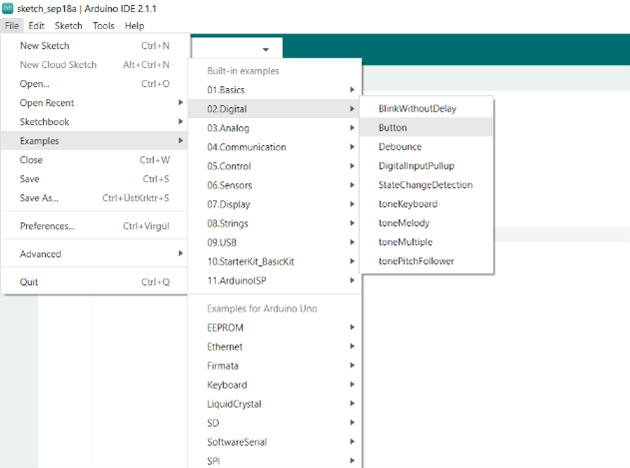Open the Tools menu
The image size is (630, 468).
click(x=103, y=26)
